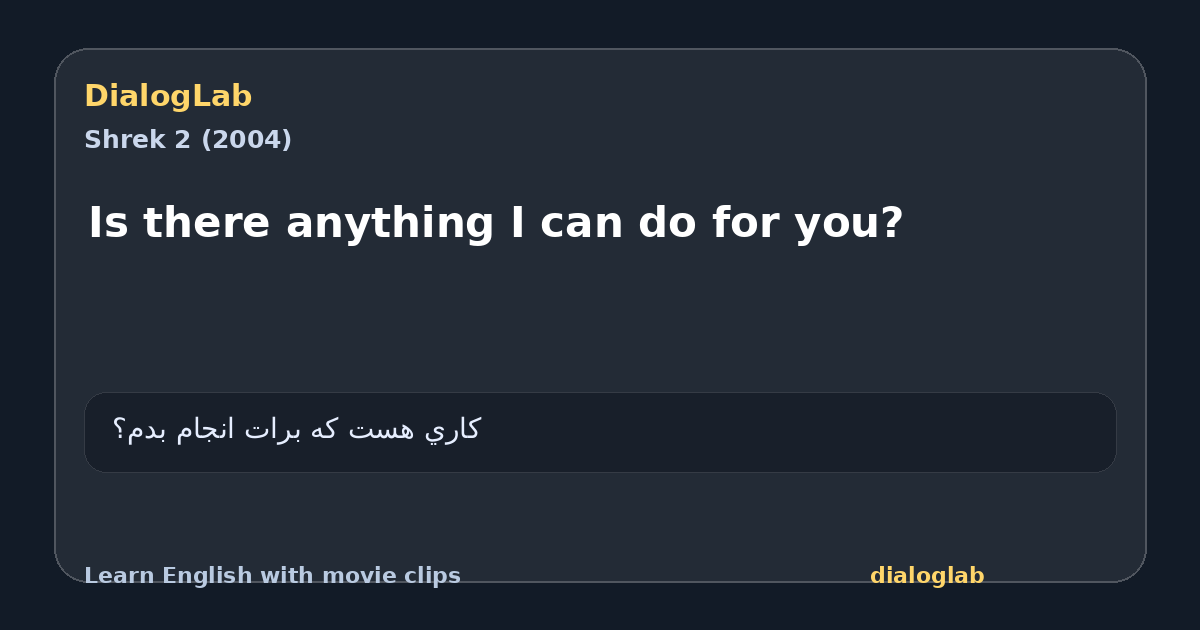Click the word "Shrek" in the subtitle
Image resolution: width=1200 pixels, height=630 pixels.
tap(126, 140)
